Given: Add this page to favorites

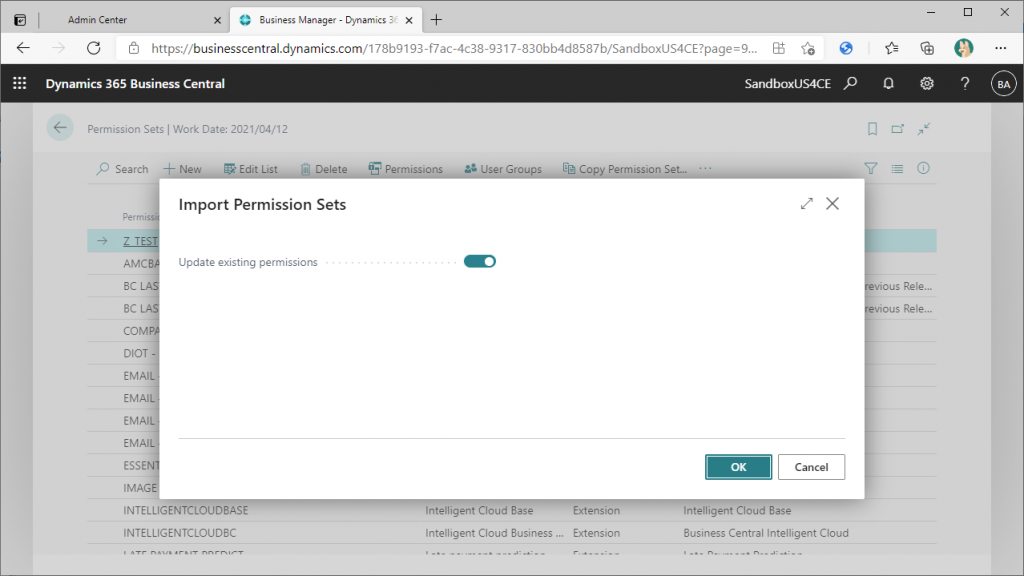Looking at the screenshot, I should pyautogui.click(x=808, y=48).
